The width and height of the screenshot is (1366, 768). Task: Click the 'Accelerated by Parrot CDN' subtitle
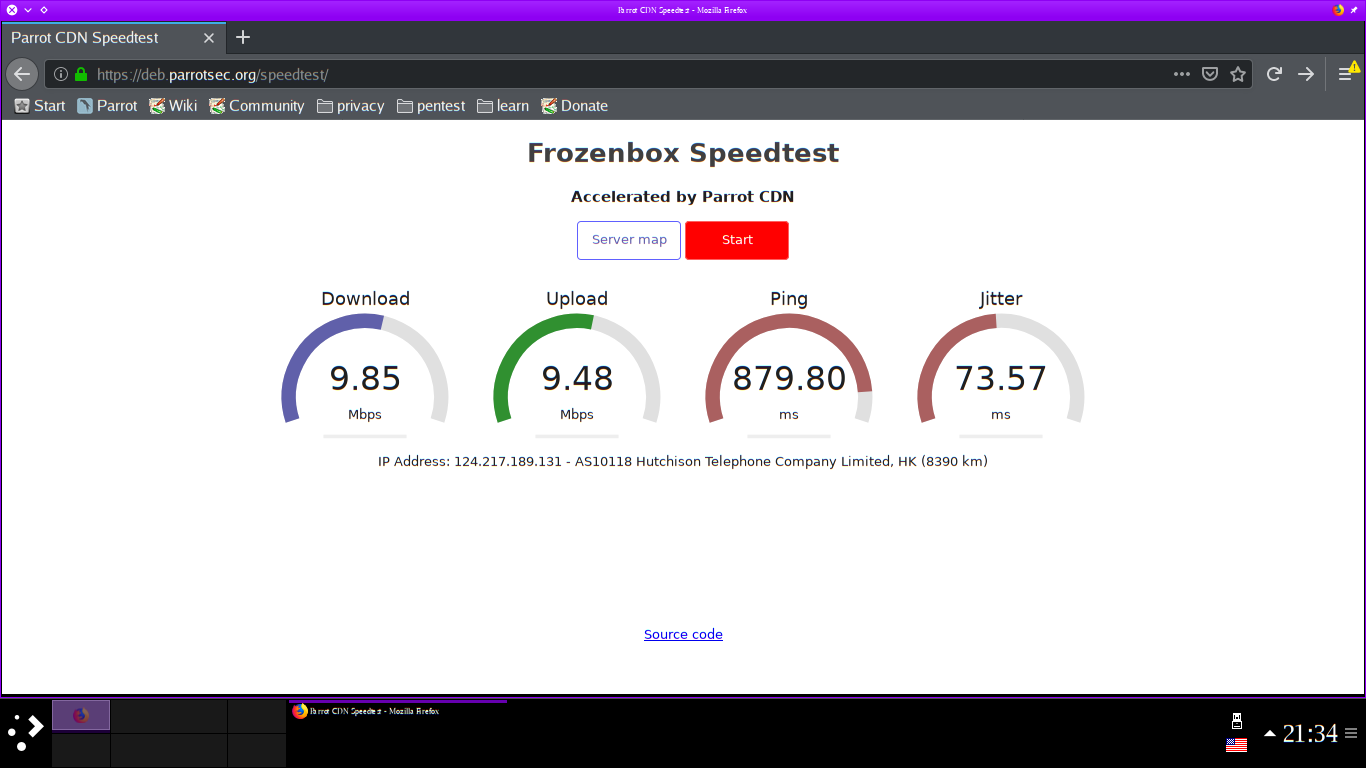point(683,197)
